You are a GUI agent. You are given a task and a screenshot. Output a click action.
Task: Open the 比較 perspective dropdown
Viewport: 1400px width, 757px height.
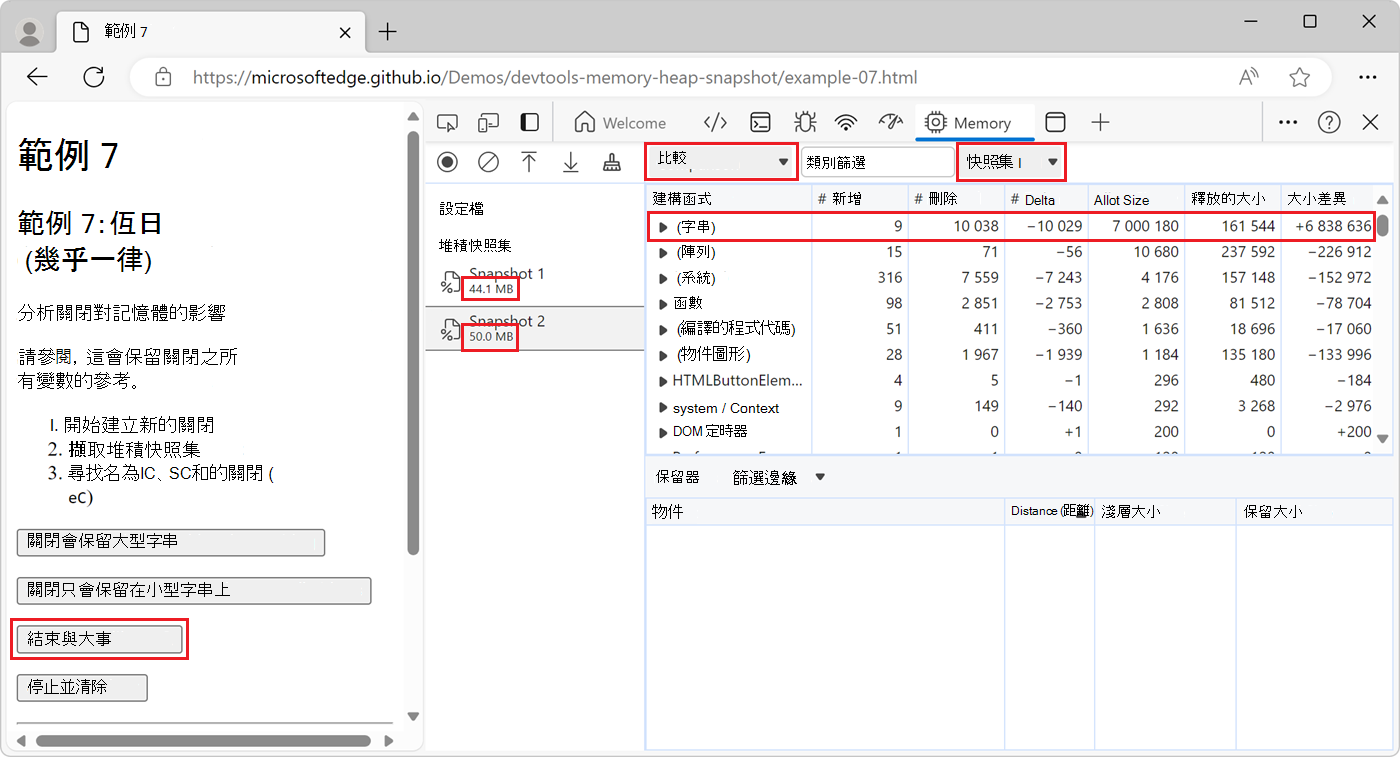point(720,161)
